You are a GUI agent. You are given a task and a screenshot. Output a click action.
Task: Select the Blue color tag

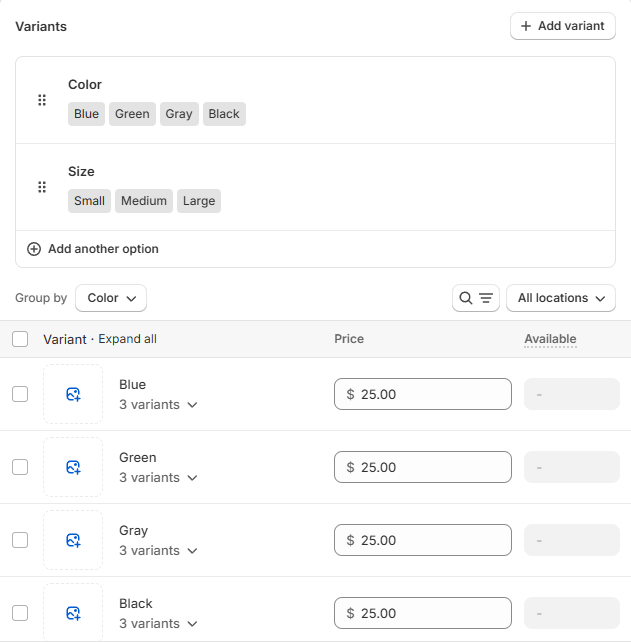click(x=86, y=114)
